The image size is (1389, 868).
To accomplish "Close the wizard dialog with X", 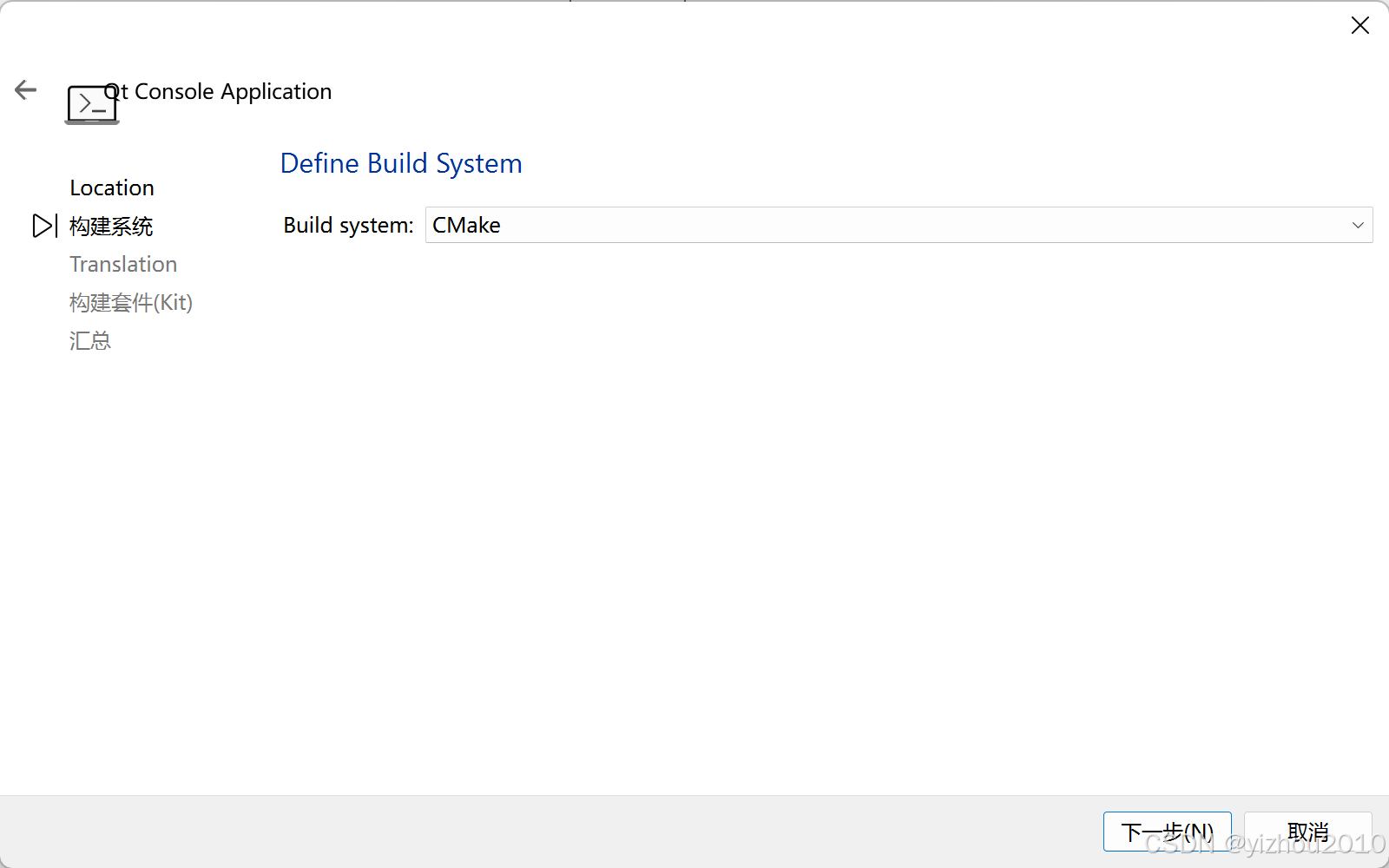I will coord(1359,25).
